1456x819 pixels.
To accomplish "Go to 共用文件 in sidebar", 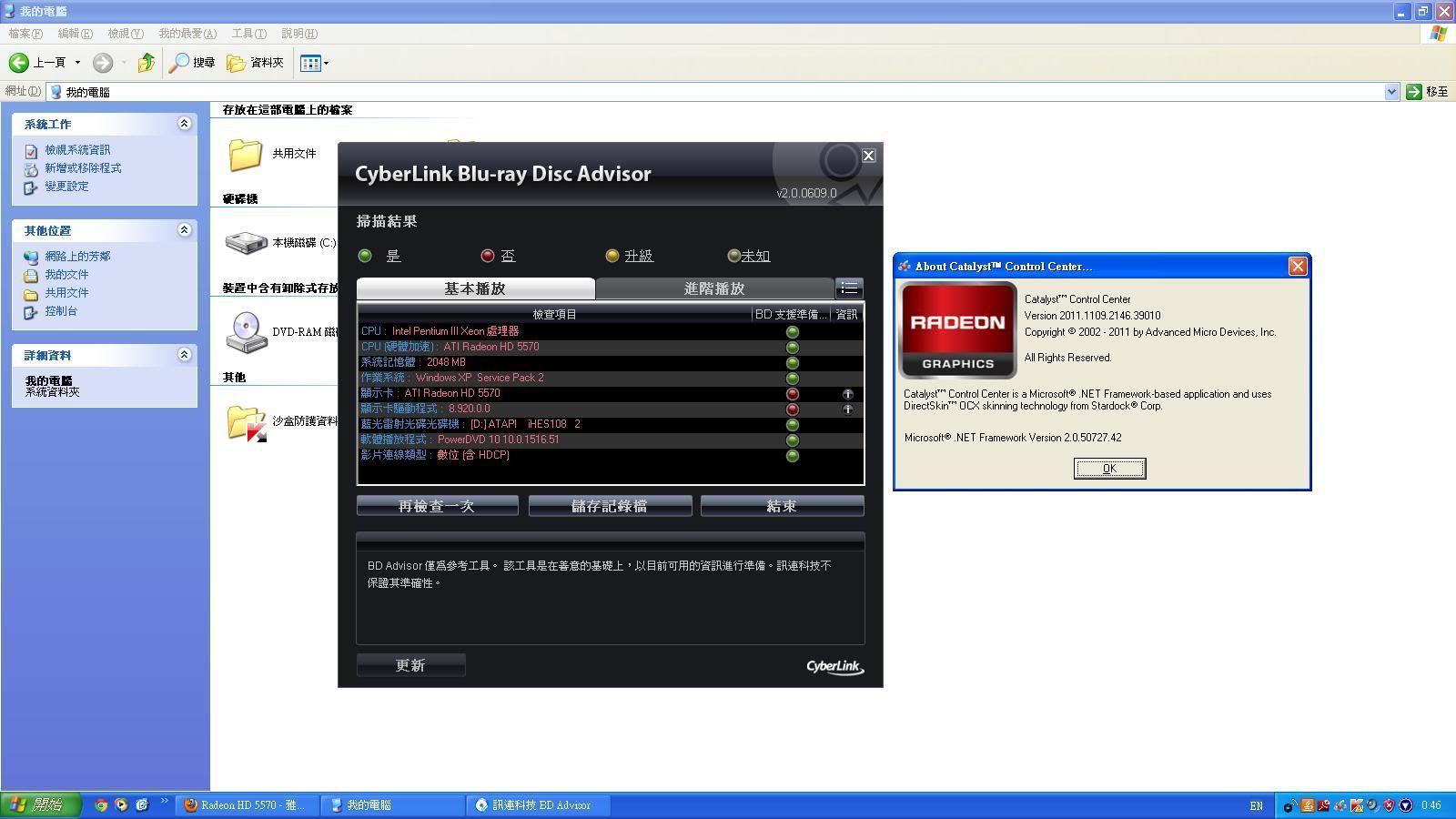I will pos(66,293).
